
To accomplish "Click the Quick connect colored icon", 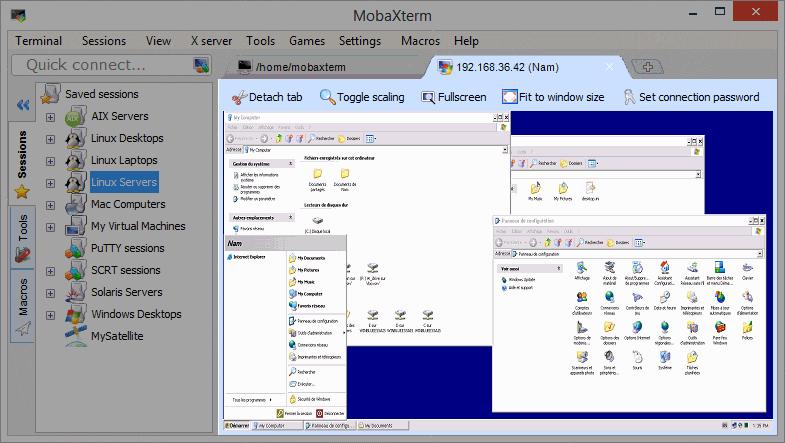I will [x=201, y=66].
